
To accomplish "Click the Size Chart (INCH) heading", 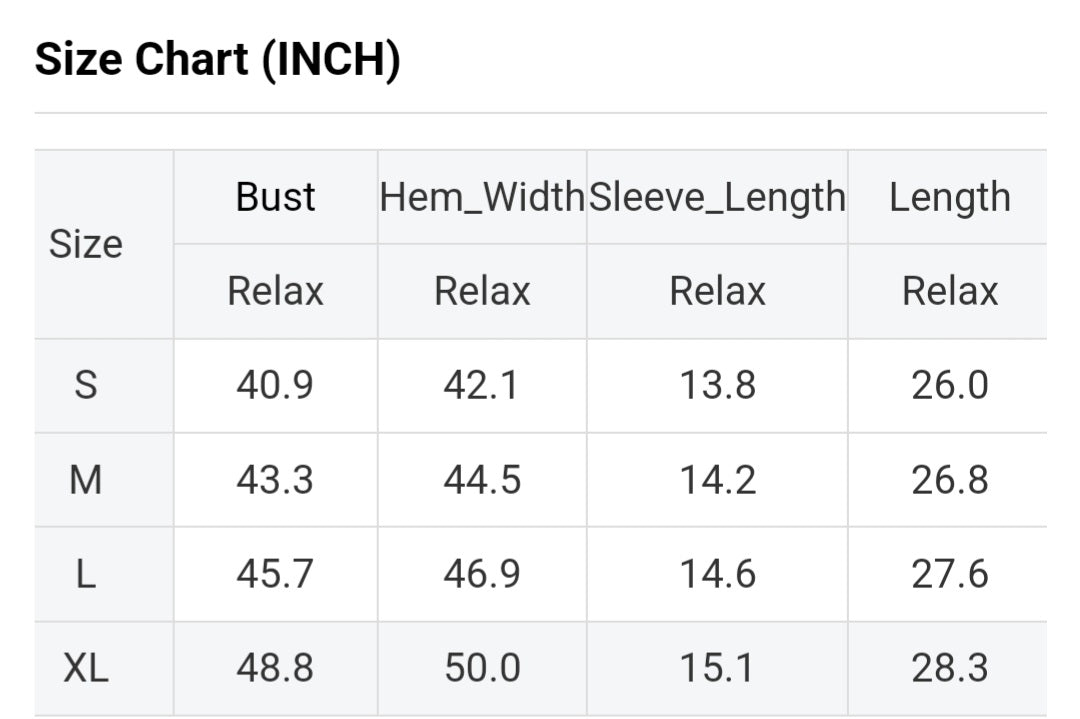I will [218, 60].
